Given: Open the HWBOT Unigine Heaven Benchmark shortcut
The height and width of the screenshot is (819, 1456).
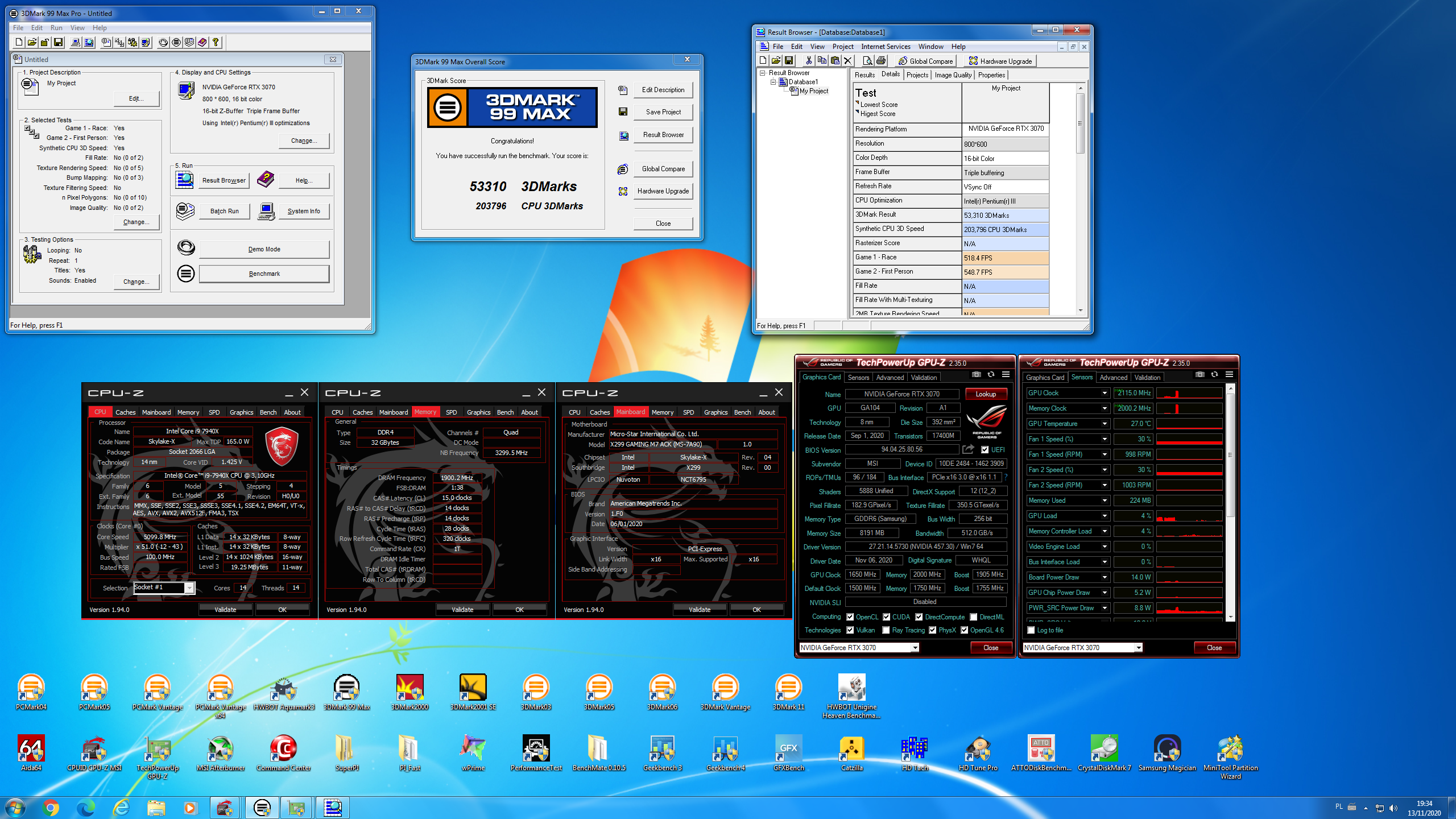Looking at the screenshot, I should (x=851, y=696).
